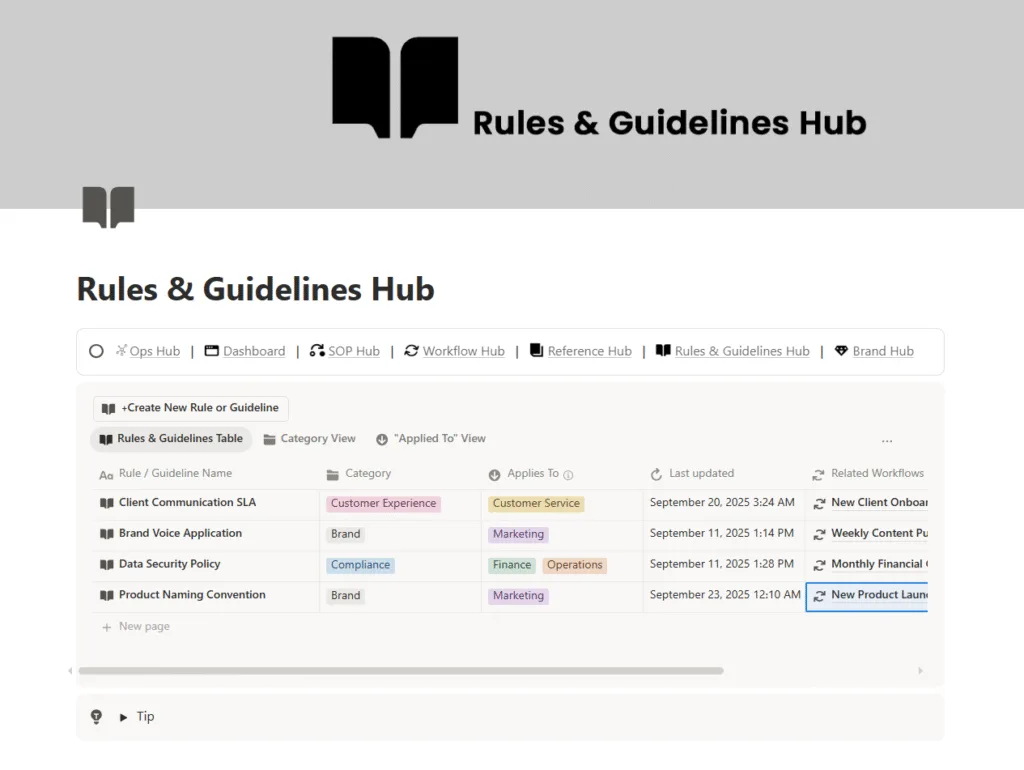Expand the Tip toggle triangle
1024x770 pixels.
click(x=124, y=717)
